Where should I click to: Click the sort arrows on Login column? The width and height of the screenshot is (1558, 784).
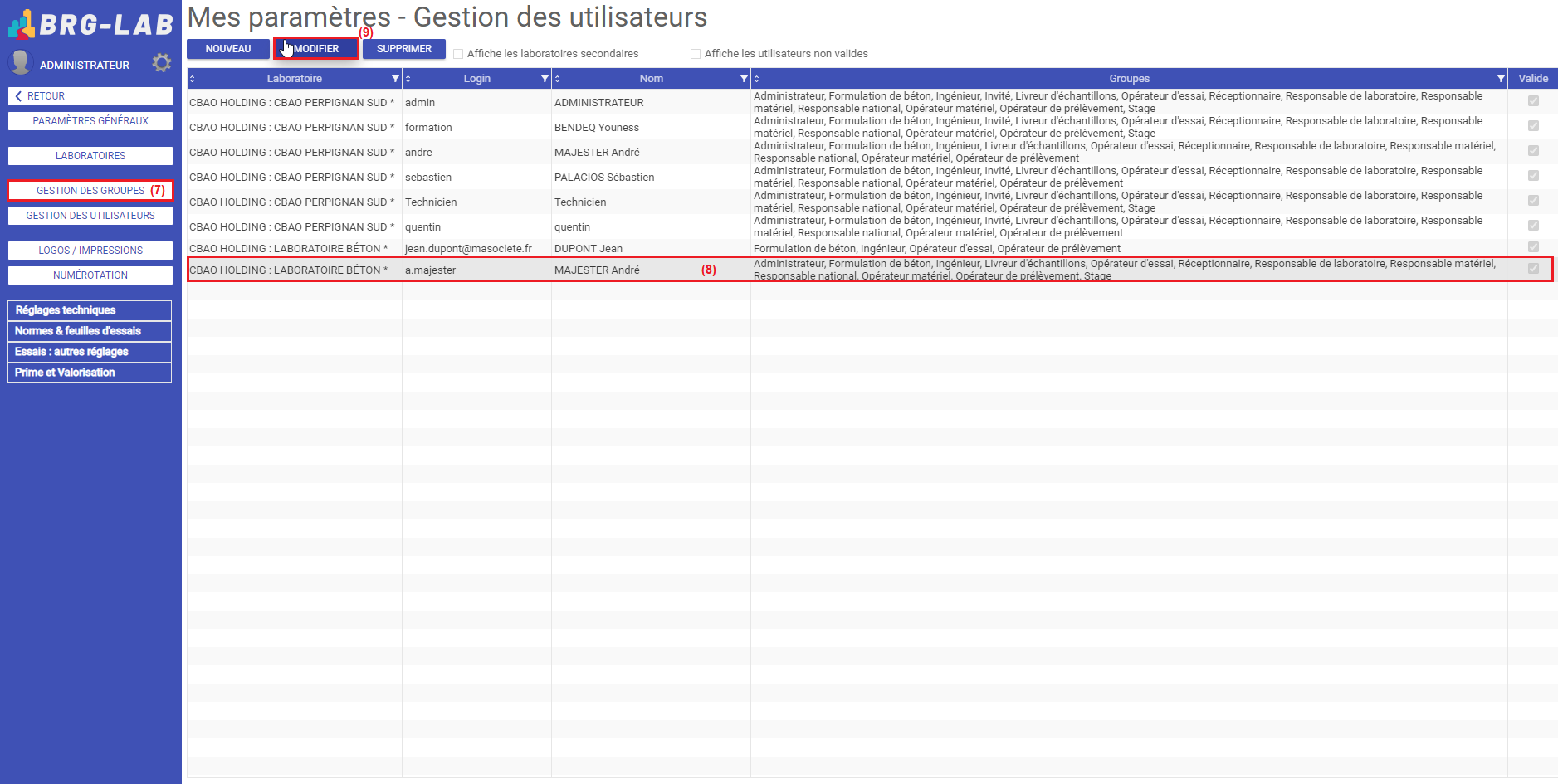pos(408,79)
